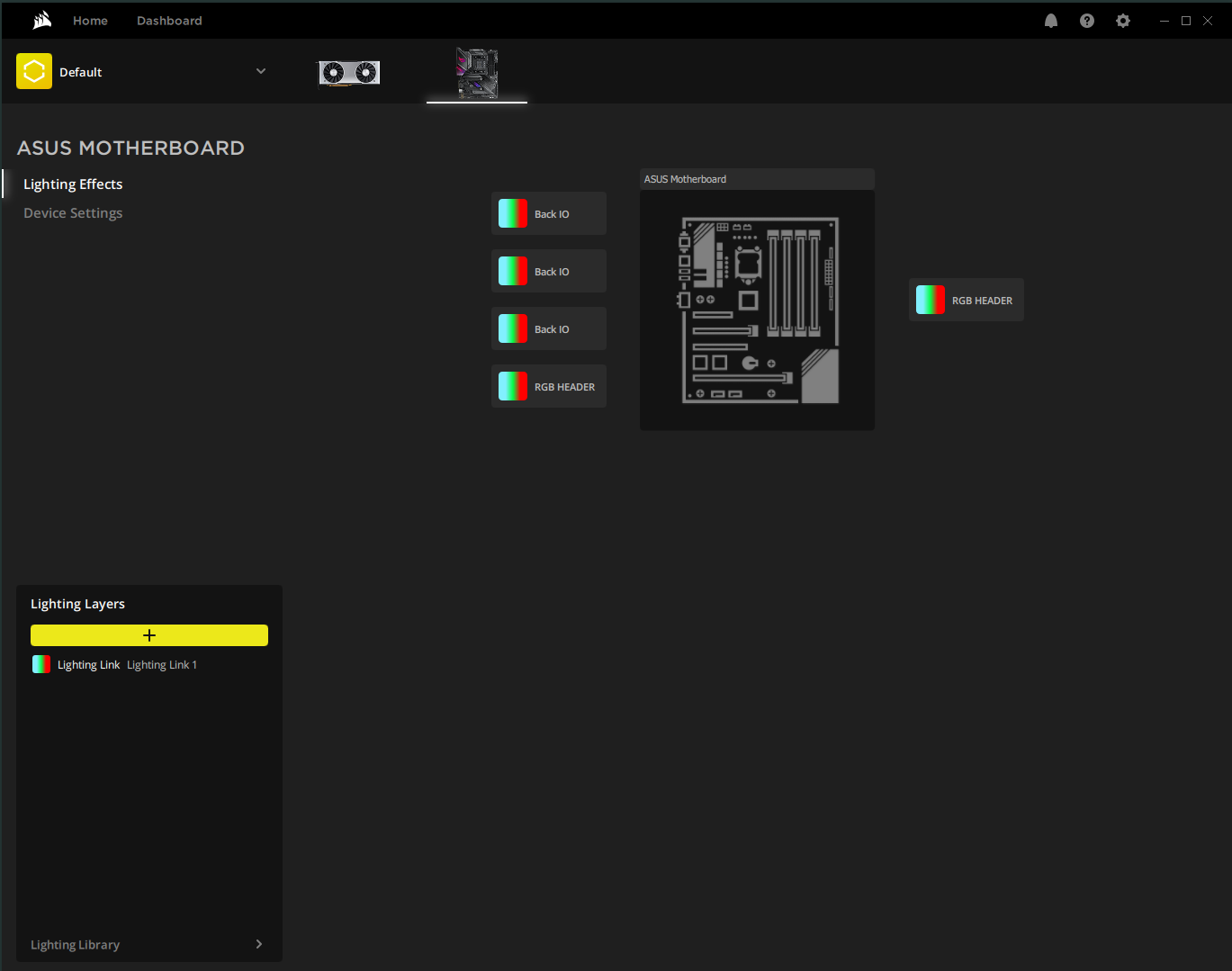Open the settings gear icon
The width and height of the screenshot is (1232, 971).
[1123, 21]
